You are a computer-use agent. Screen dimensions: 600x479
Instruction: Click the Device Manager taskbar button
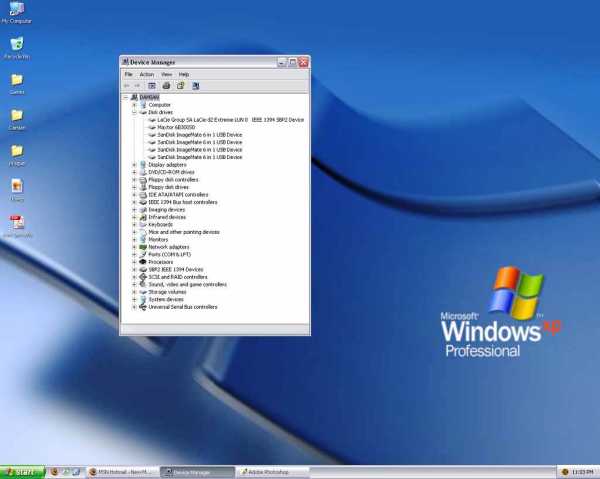[197, 472]
